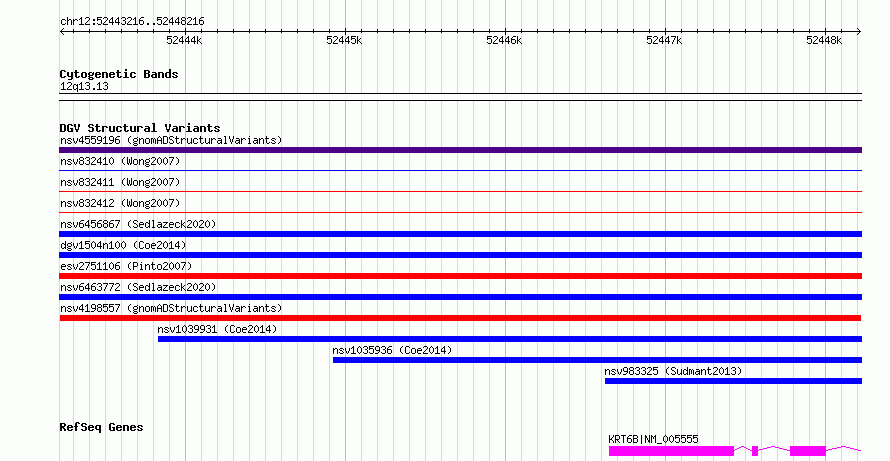
Task: Select the KRT6B magenta exon block
Action: [x=671, y=451]
